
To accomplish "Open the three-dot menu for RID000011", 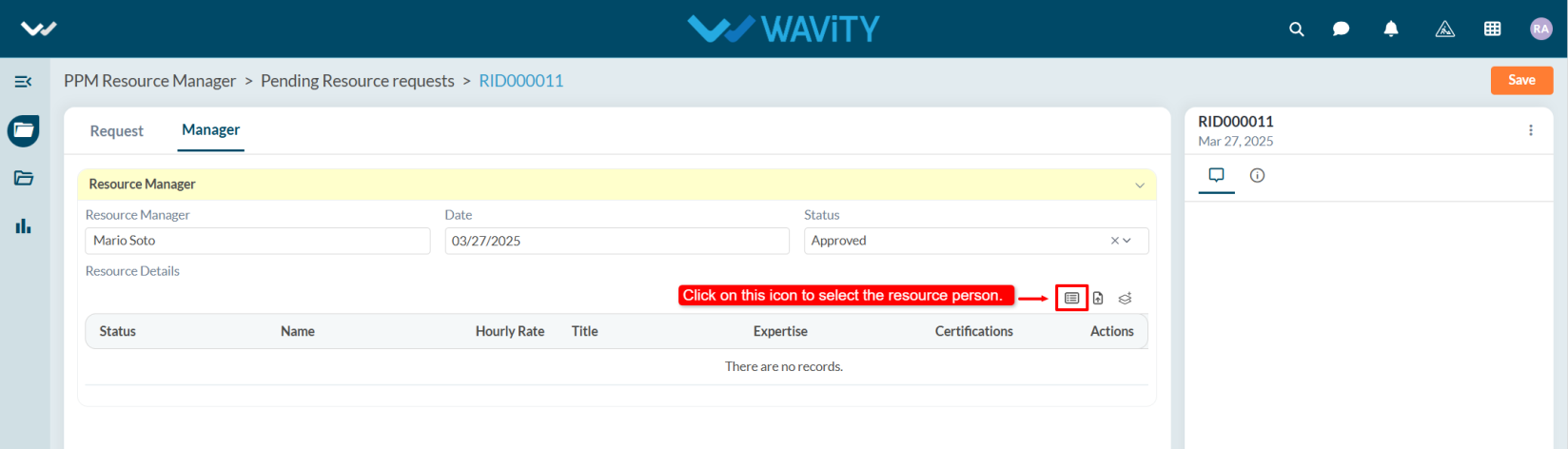I will point(1531,130).
